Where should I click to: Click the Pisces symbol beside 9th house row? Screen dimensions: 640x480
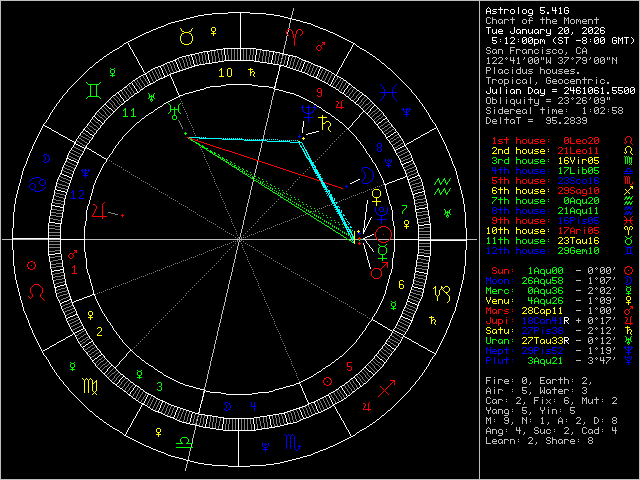tap(629, 221)
